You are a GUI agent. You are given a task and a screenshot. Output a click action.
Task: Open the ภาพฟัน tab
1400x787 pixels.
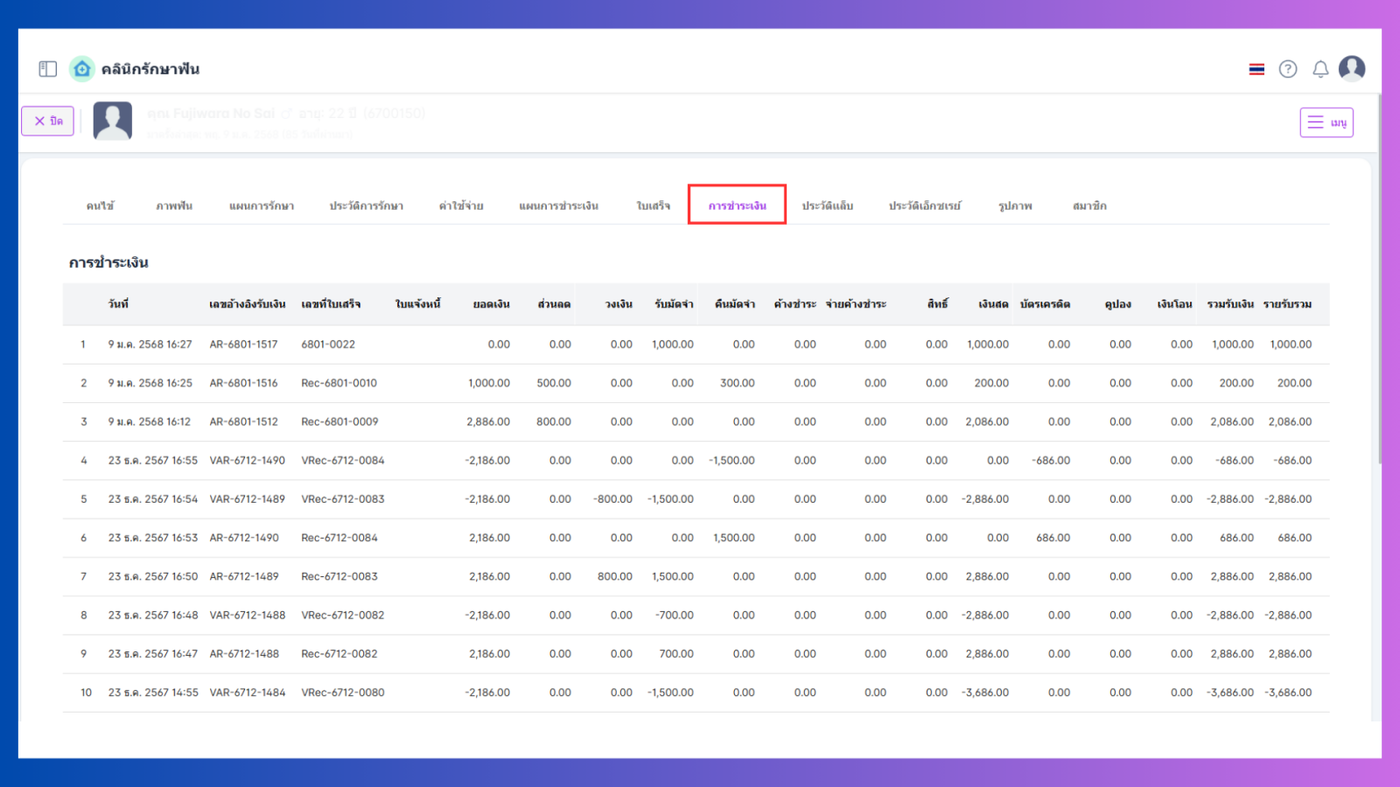pyautogui.click(x=174, y=206)
